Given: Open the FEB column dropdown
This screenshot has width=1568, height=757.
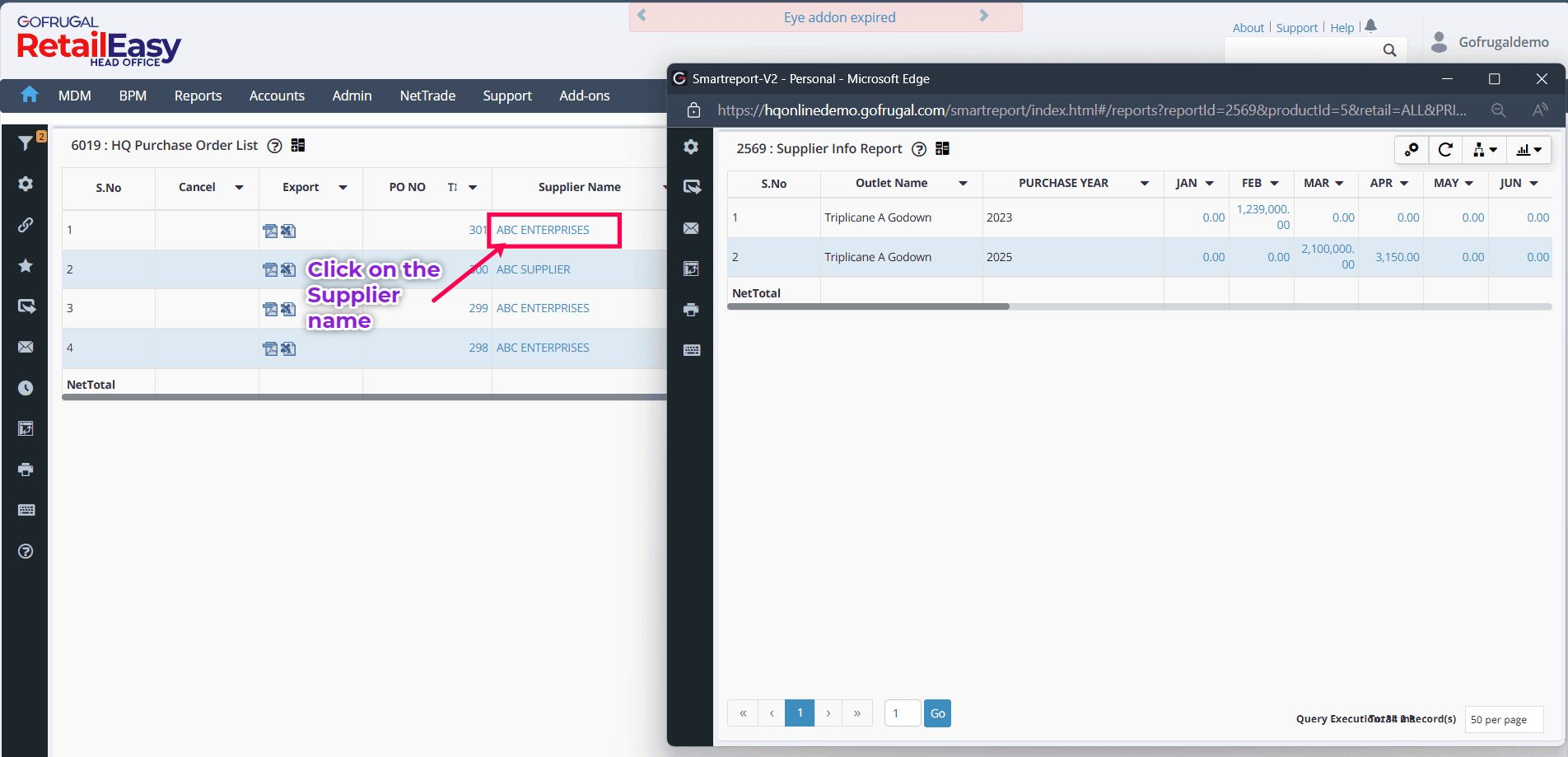Looking at the screenshot, I should [1274, 184].
